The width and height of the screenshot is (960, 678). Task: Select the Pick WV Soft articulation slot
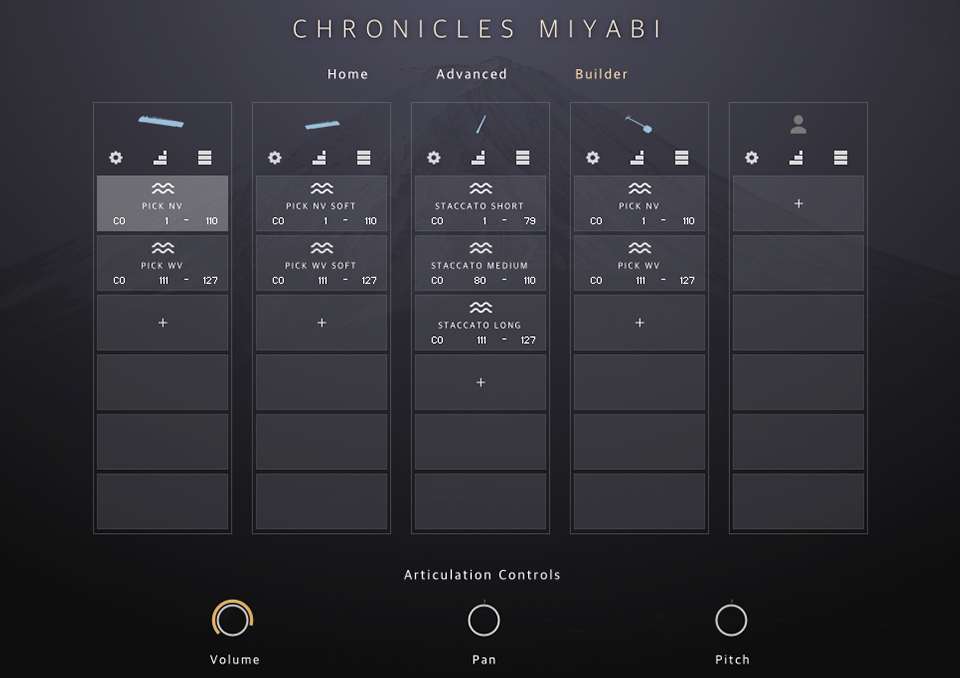[x=321, y=263]
